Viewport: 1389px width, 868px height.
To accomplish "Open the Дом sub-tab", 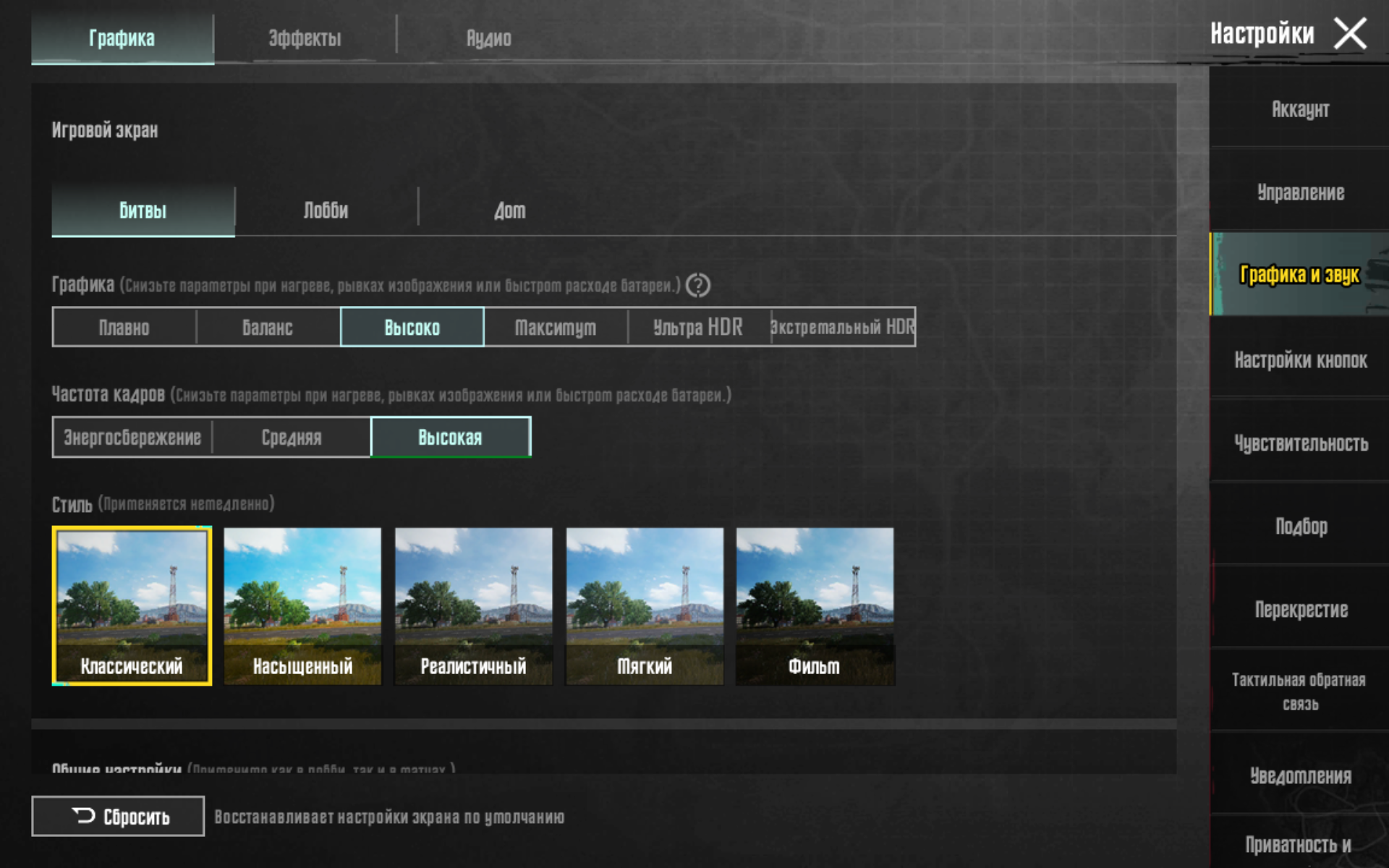I will (x=509, y=210).
